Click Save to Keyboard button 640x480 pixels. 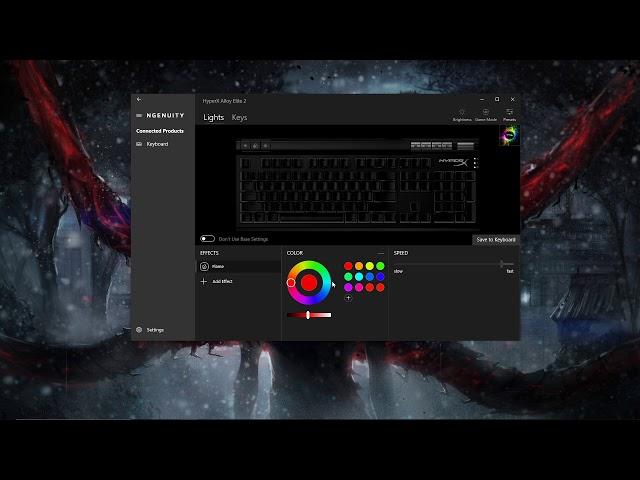point(496,240)
